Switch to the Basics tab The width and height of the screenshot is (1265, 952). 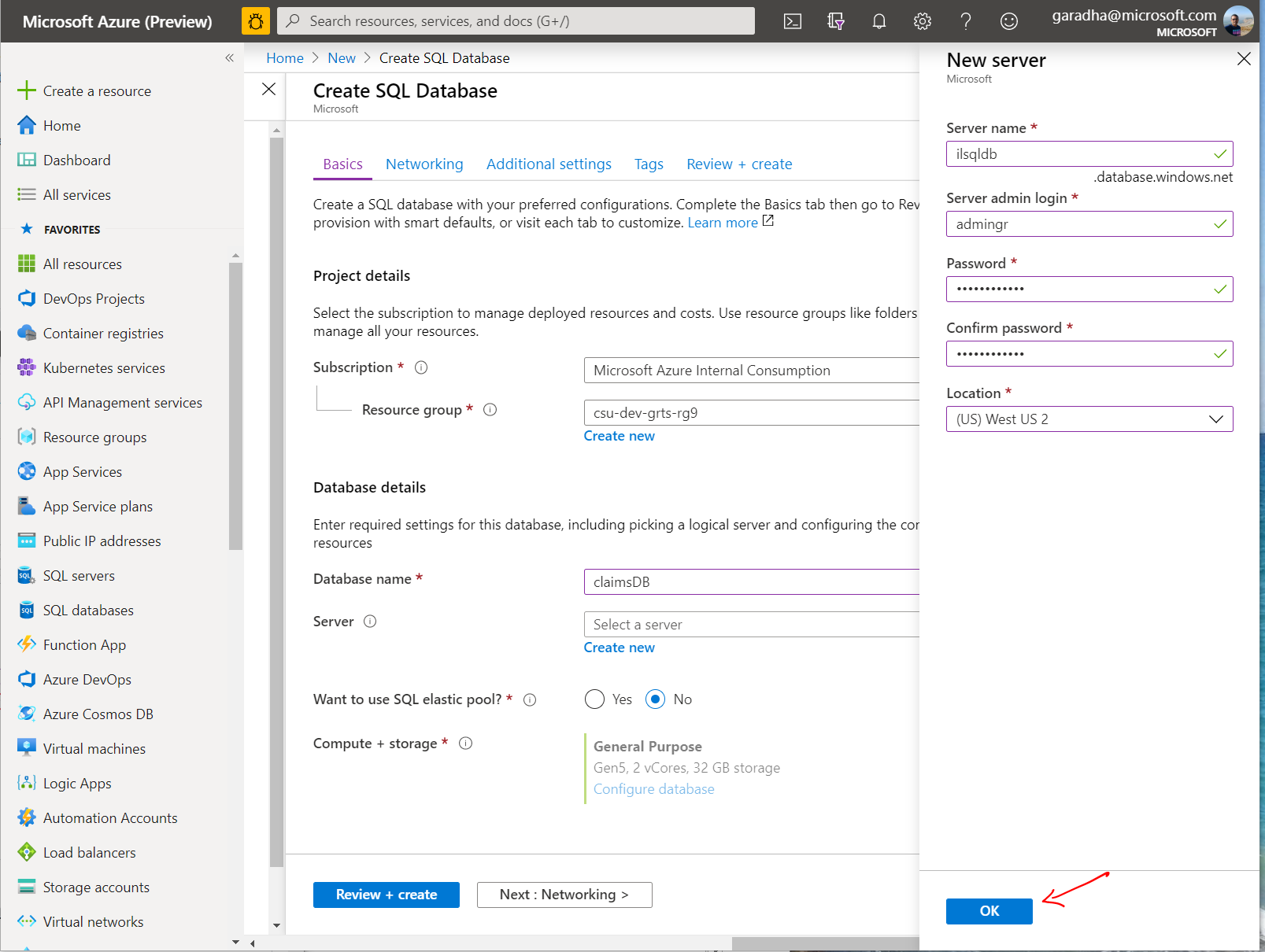(x=342, y=164)
